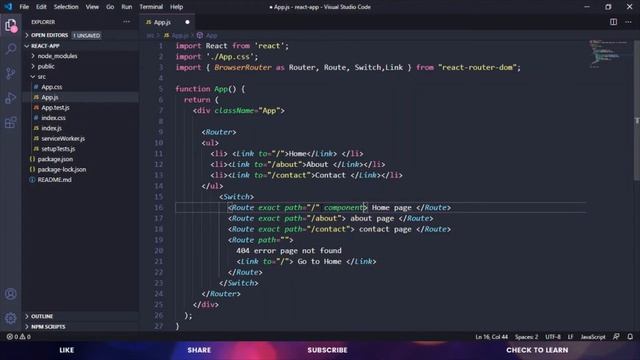
Task: Click the feedback icon in status bar
Action: click(616, 337)
